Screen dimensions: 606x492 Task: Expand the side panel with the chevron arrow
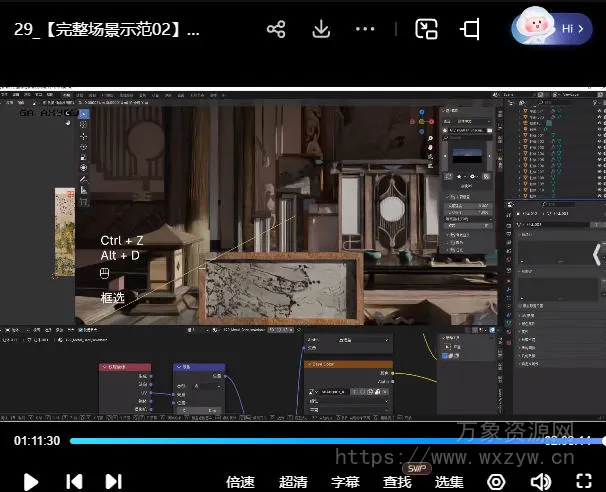pyautogui.click(x=597, y=254)
